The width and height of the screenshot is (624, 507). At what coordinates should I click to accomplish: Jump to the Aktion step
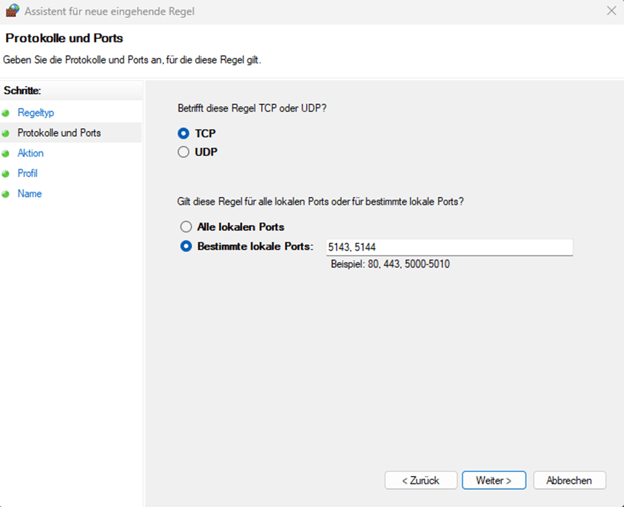(x=30, y=153)
